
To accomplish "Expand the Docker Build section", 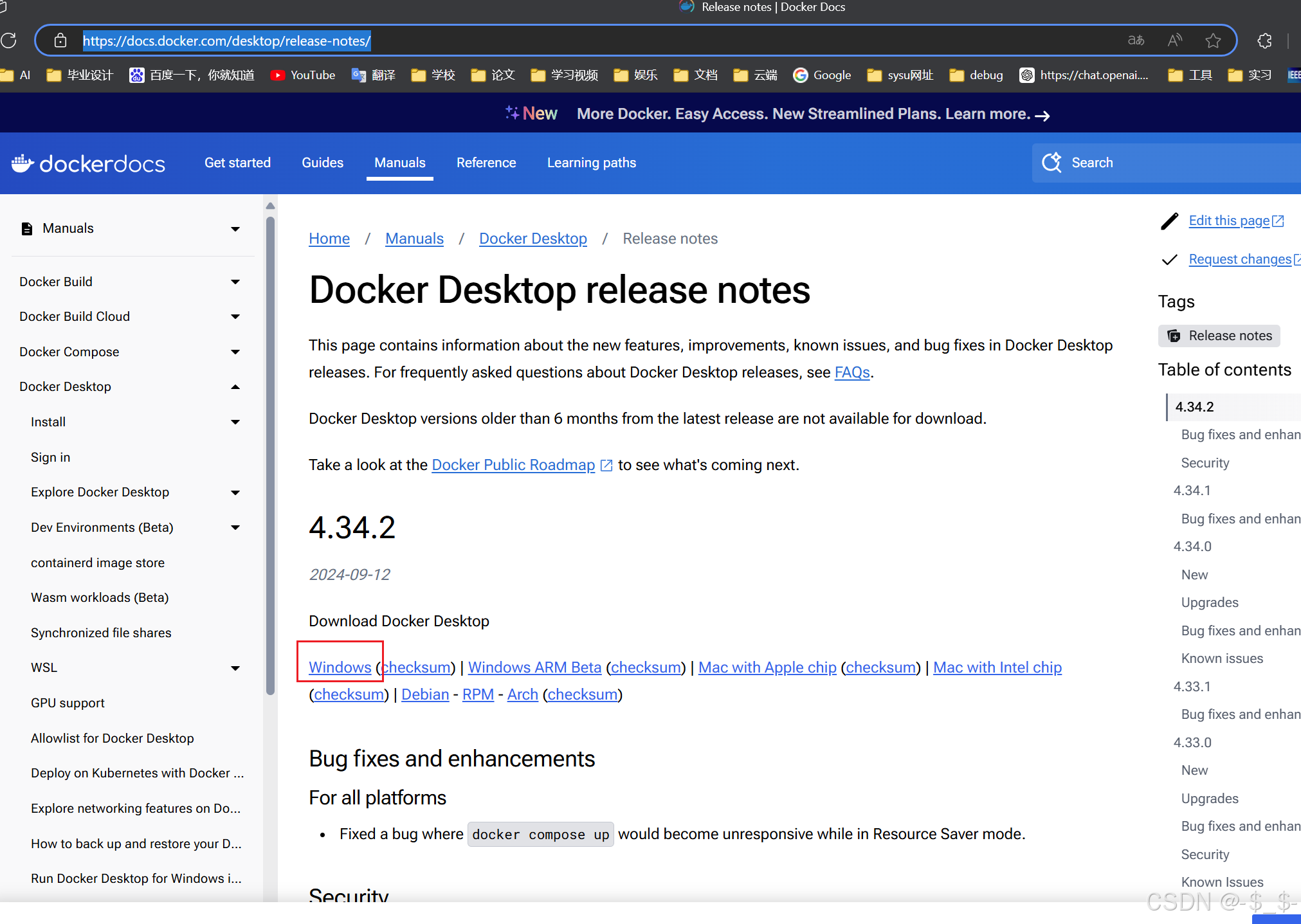I will pos(235,282).
